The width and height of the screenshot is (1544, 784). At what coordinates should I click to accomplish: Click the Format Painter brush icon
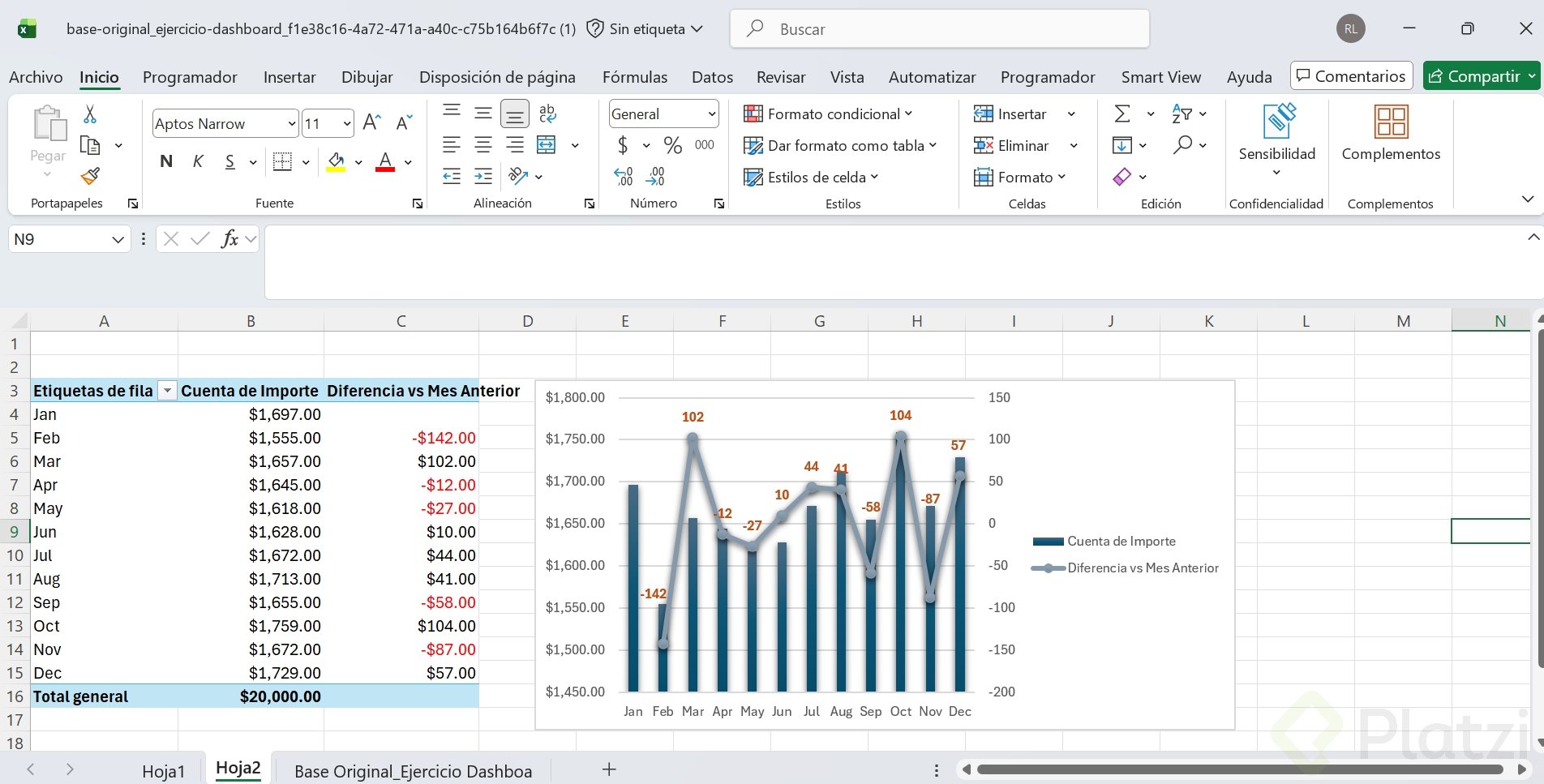click(x=90, y=176)
